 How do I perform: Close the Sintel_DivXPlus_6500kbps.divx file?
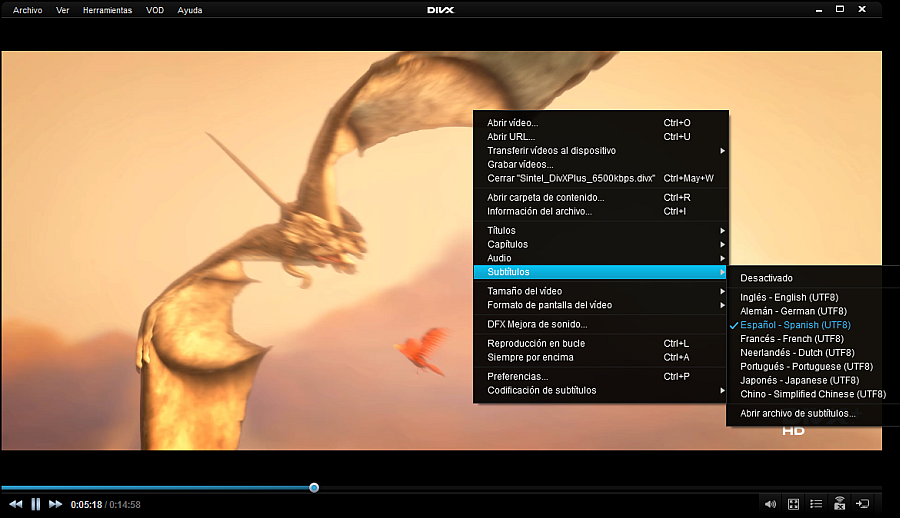pos(600,178)
